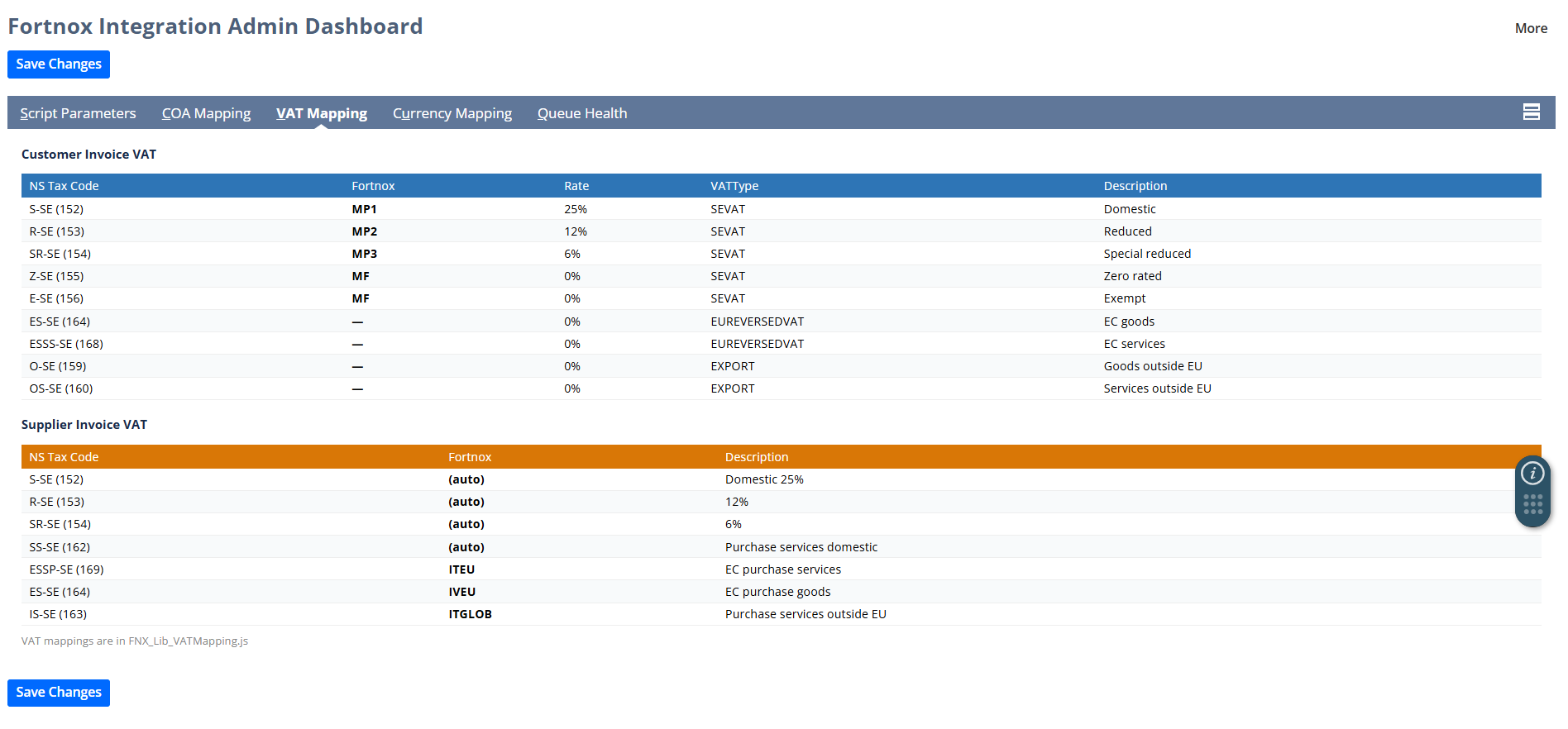The width and height of the screenshot is (1568, 729).
Task: Click the Exempt description cell
Action: [1125, 298]
